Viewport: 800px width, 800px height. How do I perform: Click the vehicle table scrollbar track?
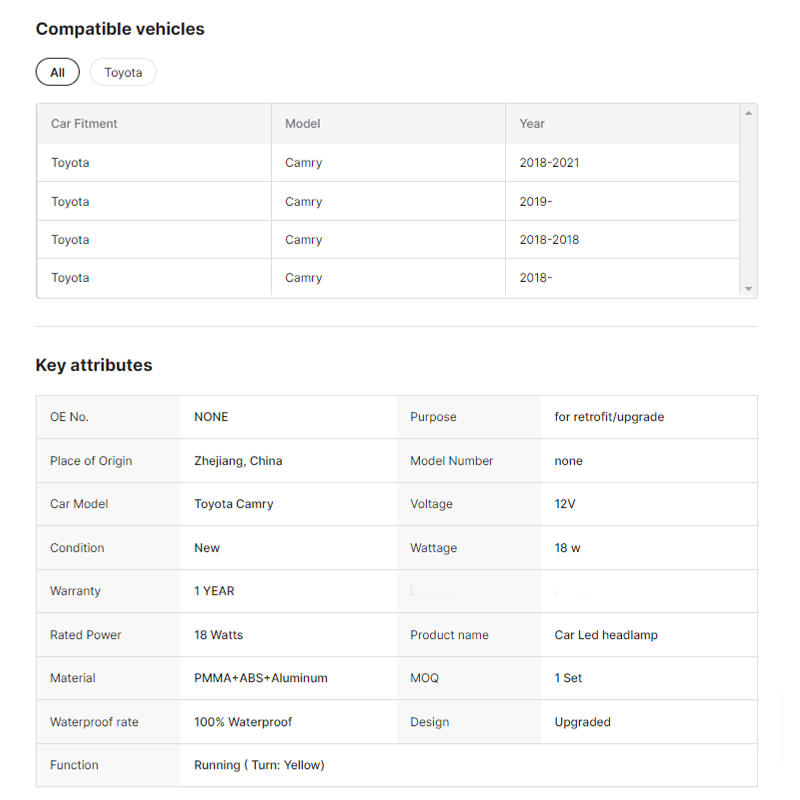(748, 200)
